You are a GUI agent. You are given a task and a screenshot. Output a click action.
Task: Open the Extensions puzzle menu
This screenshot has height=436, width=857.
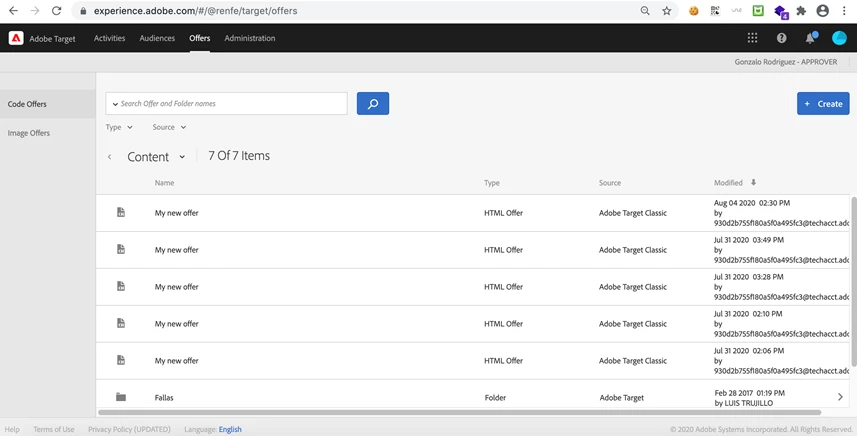[x=801, y=10]
